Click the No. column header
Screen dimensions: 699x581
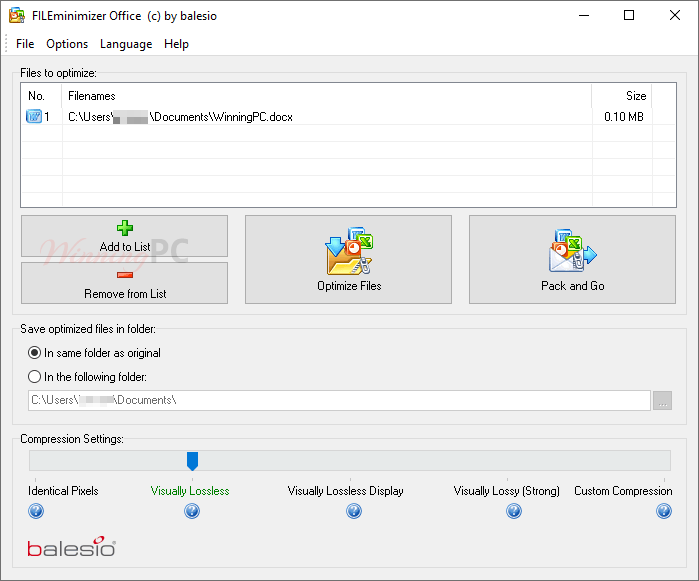point(41,96)
